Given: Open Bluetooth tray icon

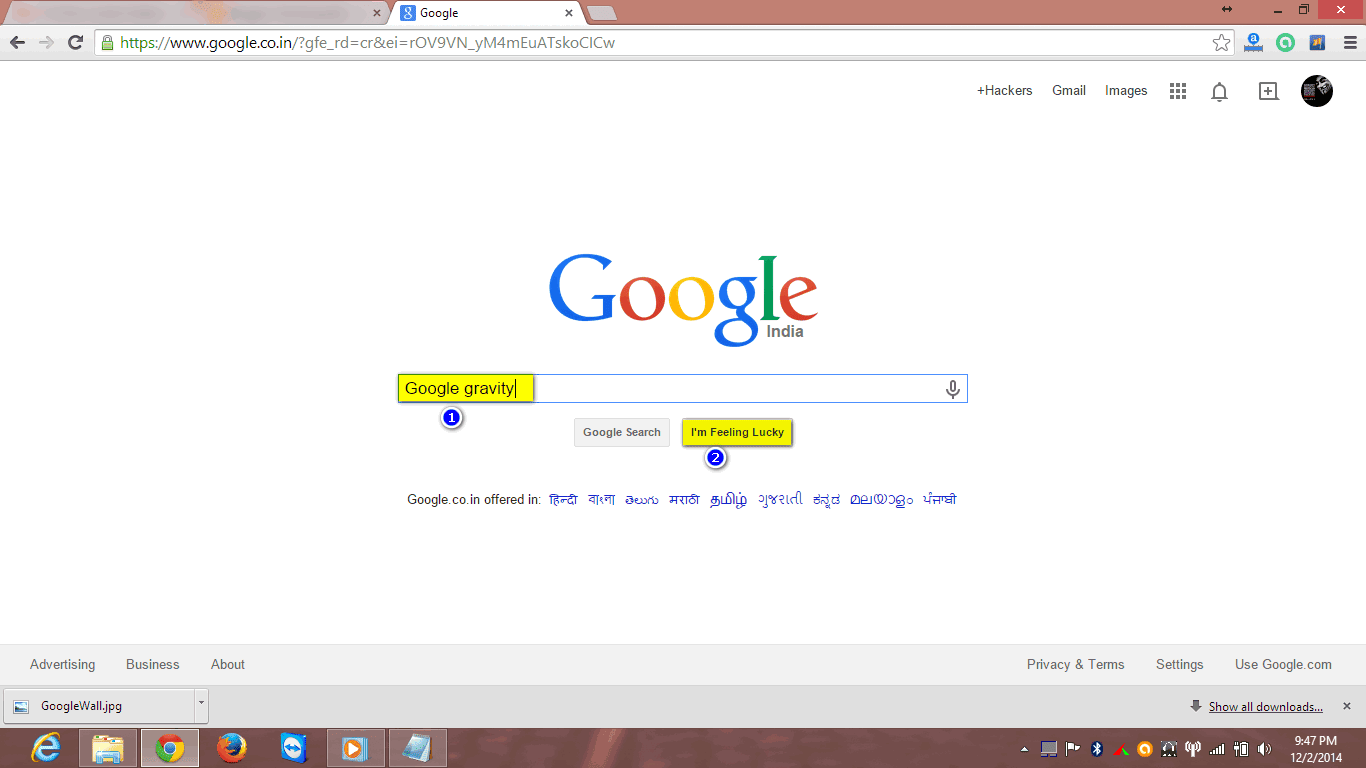Looking at the screenshot, I should click(1096, 748).
